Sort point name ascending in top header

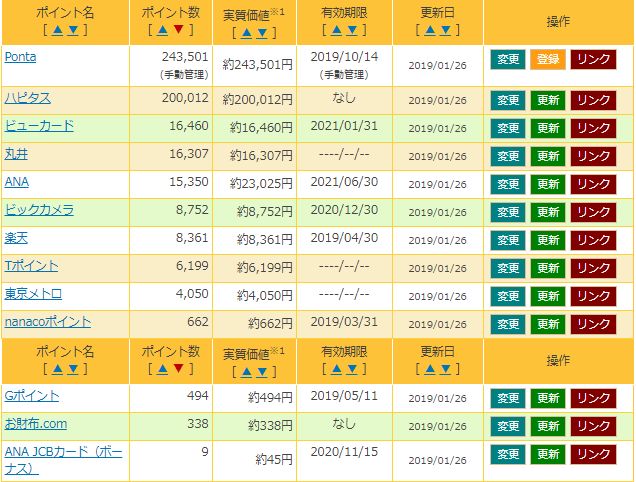57,30
